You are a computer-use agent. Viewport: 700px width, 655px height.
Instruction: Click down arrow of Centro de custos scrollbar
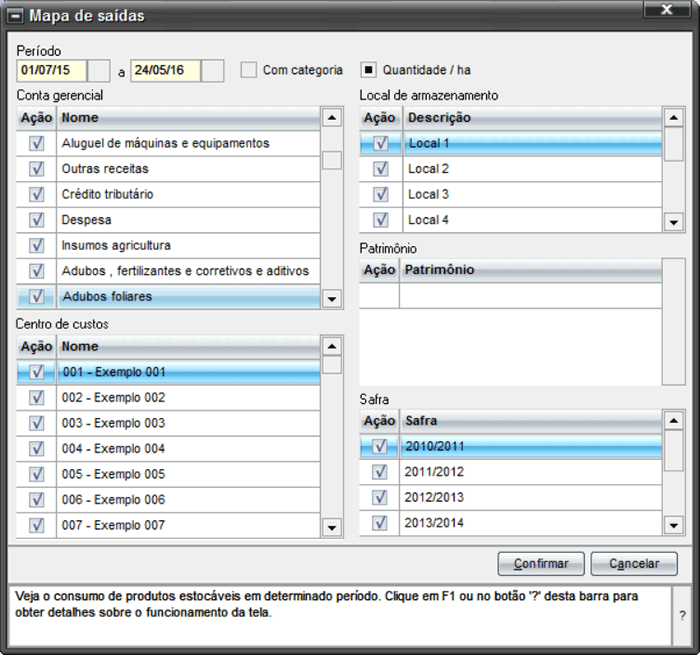332,528
